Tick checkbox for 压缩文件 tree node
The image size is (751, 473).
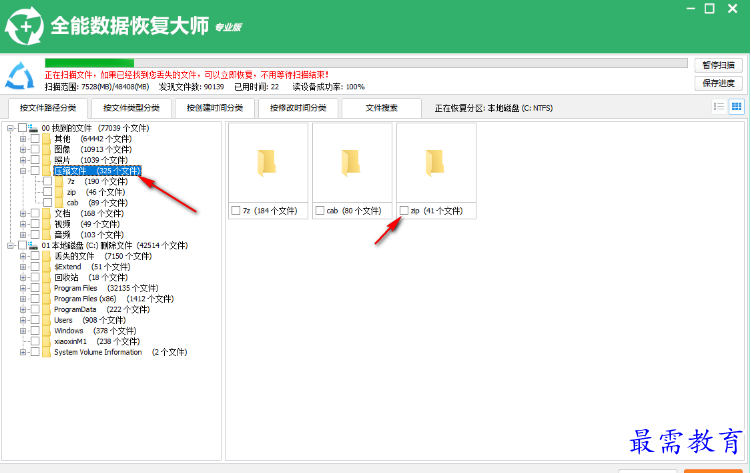click(x=35, y=171)
